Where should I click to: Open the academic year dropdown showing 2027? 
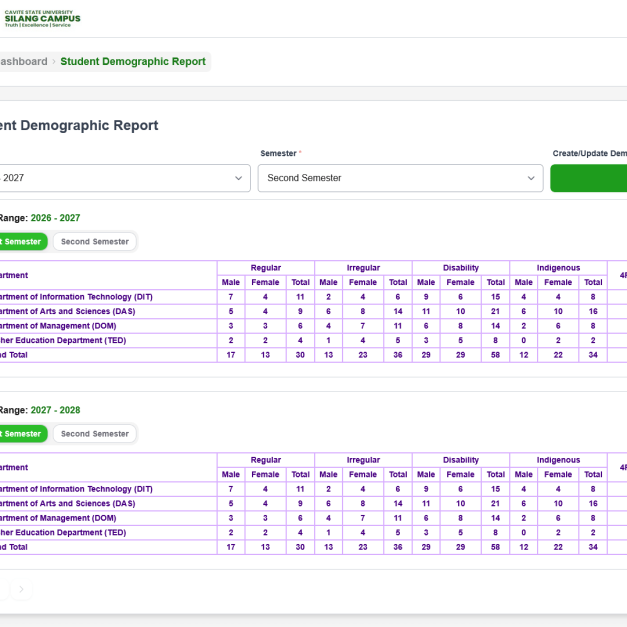tap(125, 178)
